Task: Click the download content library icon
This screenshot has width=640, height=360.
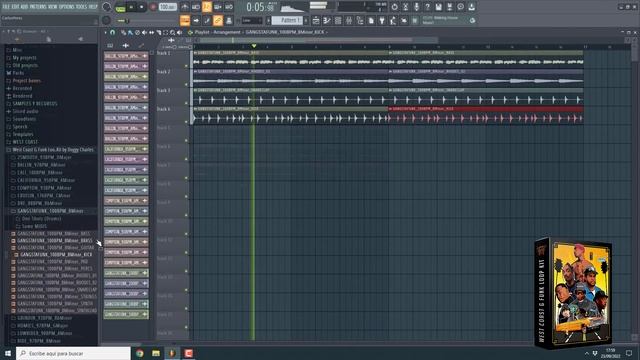Action: pos(471,7)
